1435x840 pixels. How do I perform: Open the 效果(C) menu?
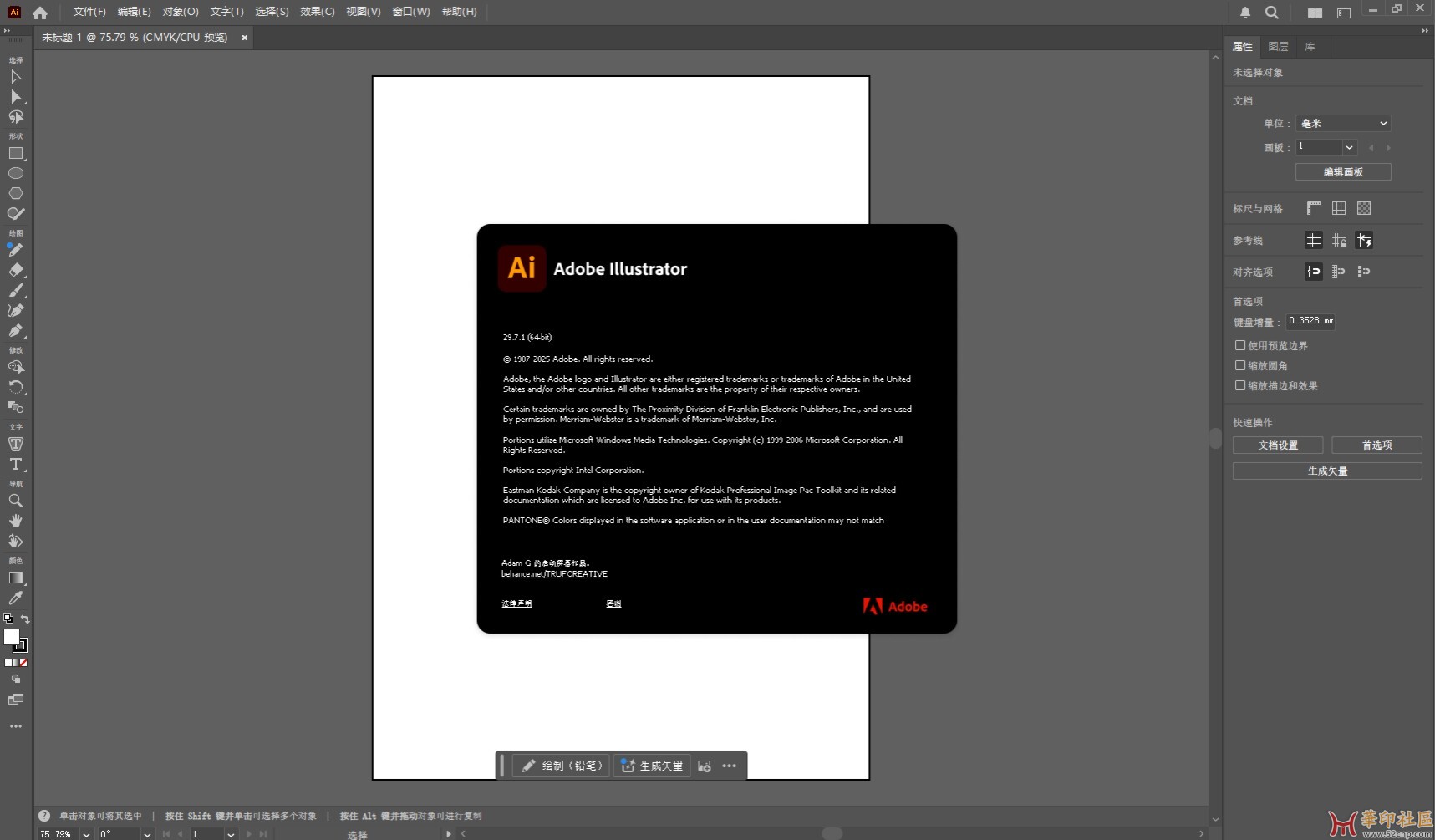(x=317, y=12)
